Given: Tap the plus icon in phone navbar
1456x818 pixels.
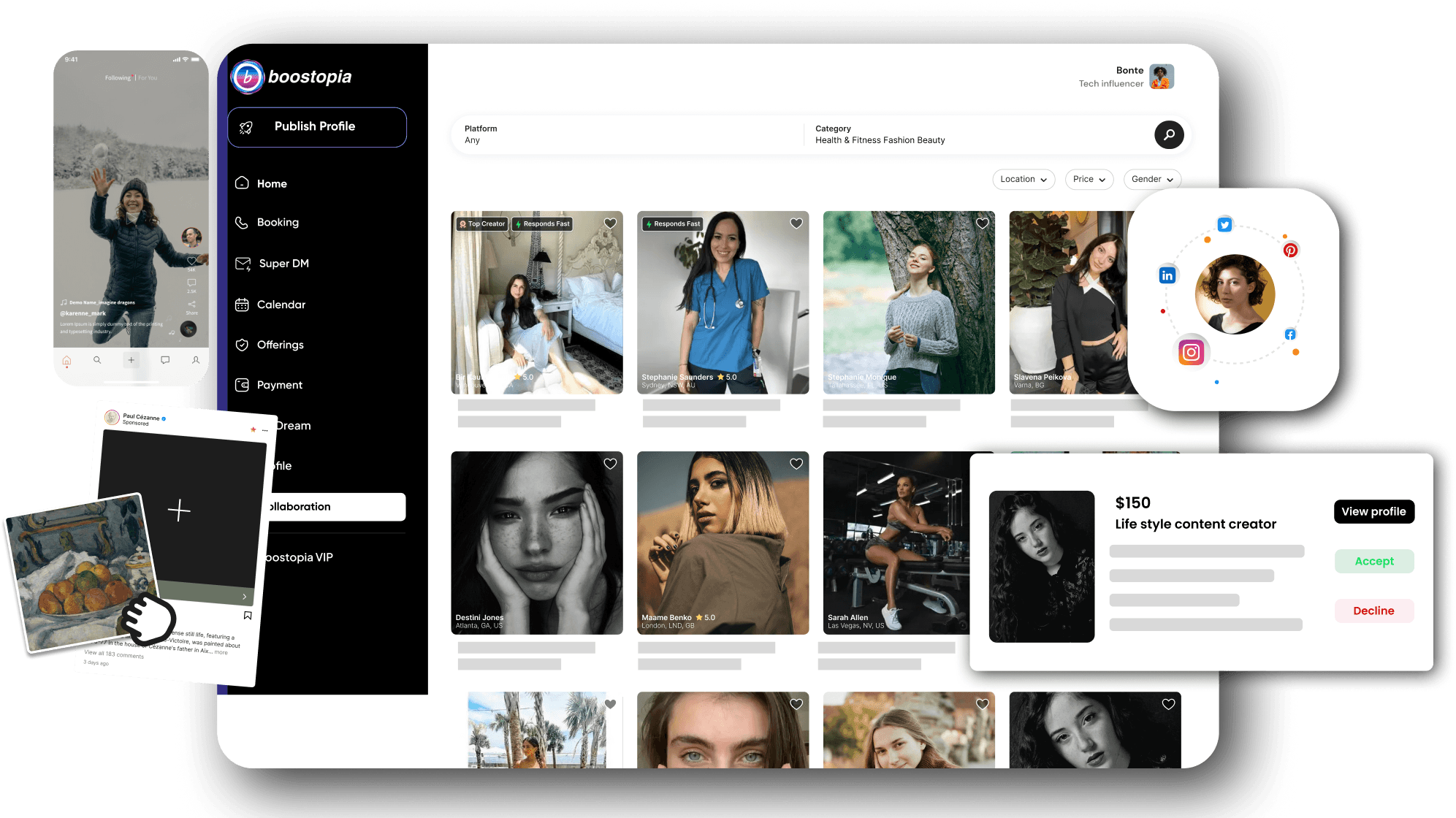Looking at the screenshot, I should click(131, 360).
